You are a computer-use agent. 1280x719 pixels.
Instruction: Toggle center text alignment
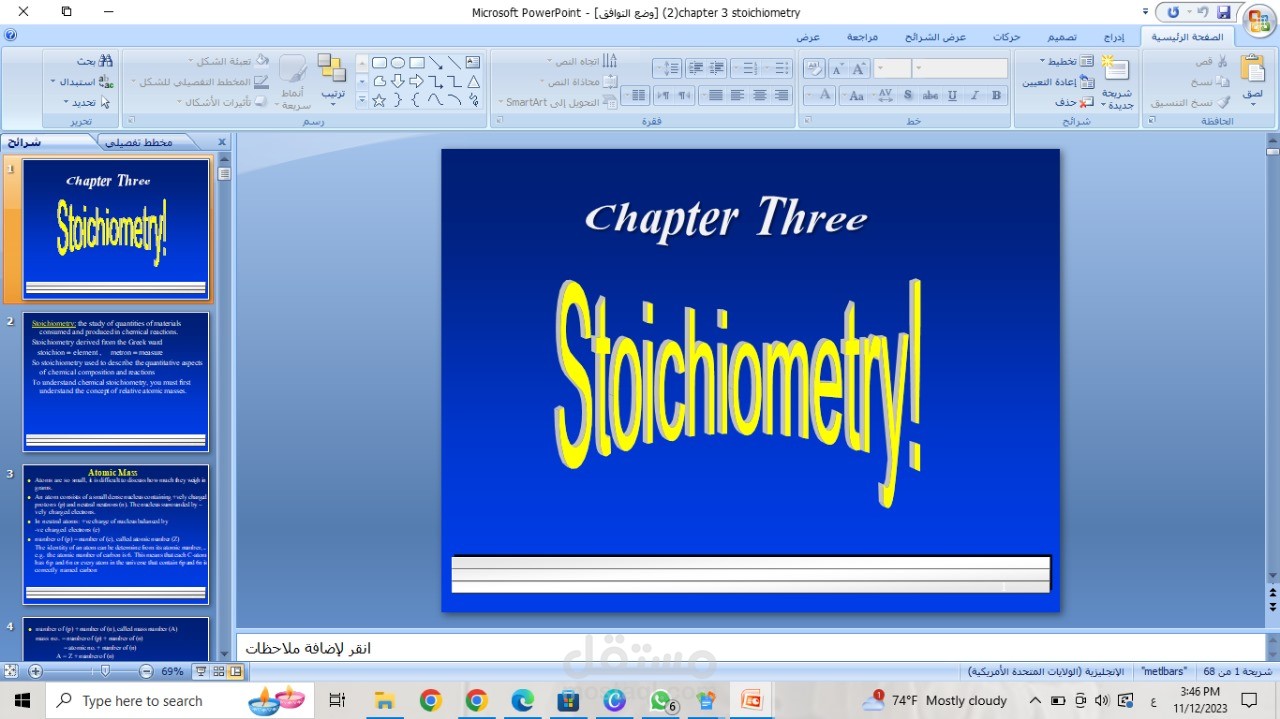759,96
